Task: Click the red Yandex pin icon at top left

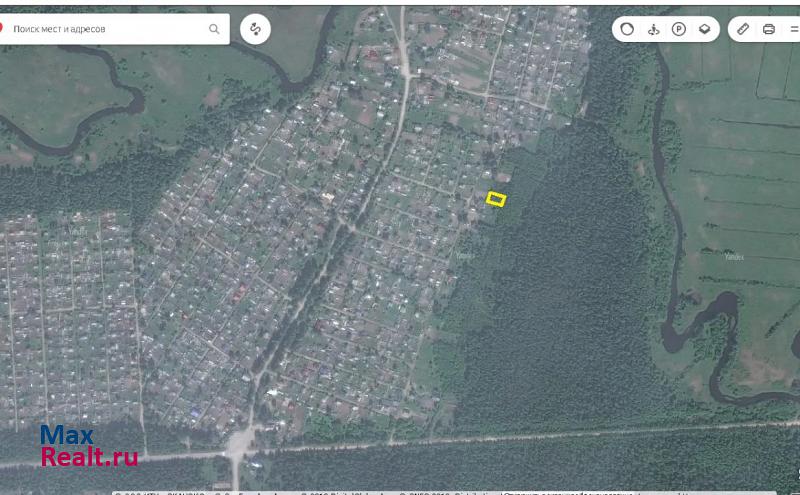Action: pos(2,29)
